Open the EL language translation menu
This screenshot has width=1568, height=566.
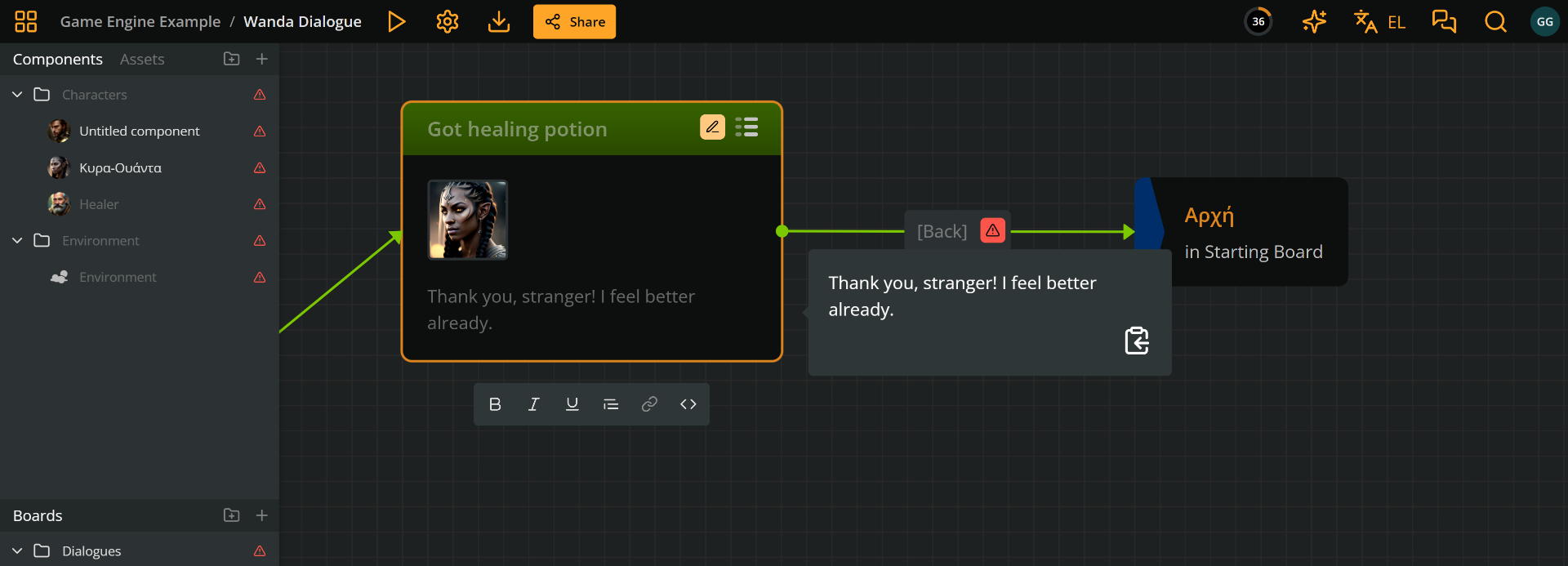(1379, 22)
